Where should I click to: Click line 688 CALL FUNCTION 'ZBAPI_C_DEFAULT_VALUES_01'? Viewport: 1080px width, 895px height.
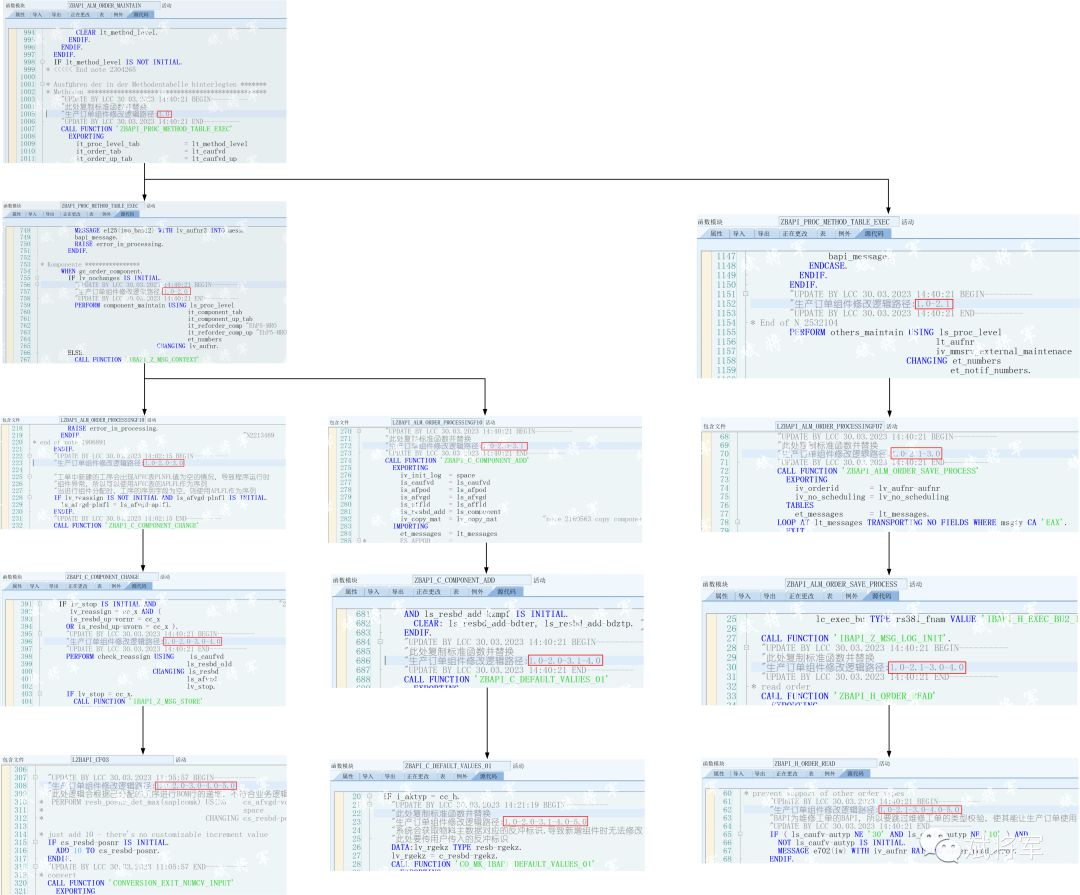(506, 679)
